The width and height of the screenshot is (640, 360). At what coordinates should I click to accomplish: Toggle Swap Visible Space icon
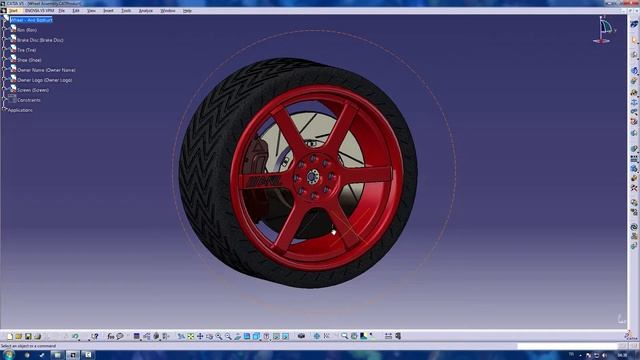click(x=286, y=336)
